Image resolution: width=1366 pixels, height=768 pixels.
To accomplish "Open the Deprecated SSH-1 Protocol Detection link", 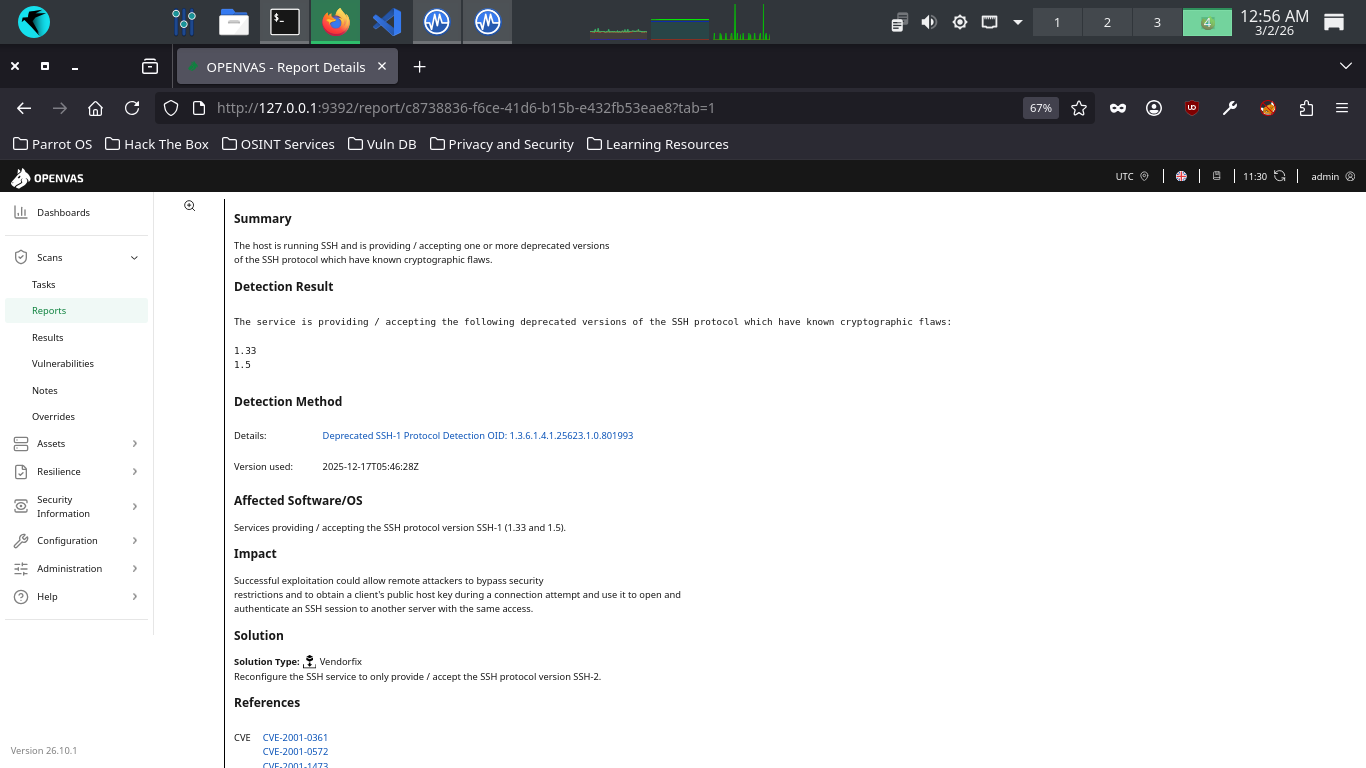I will (x=477, y=436).
